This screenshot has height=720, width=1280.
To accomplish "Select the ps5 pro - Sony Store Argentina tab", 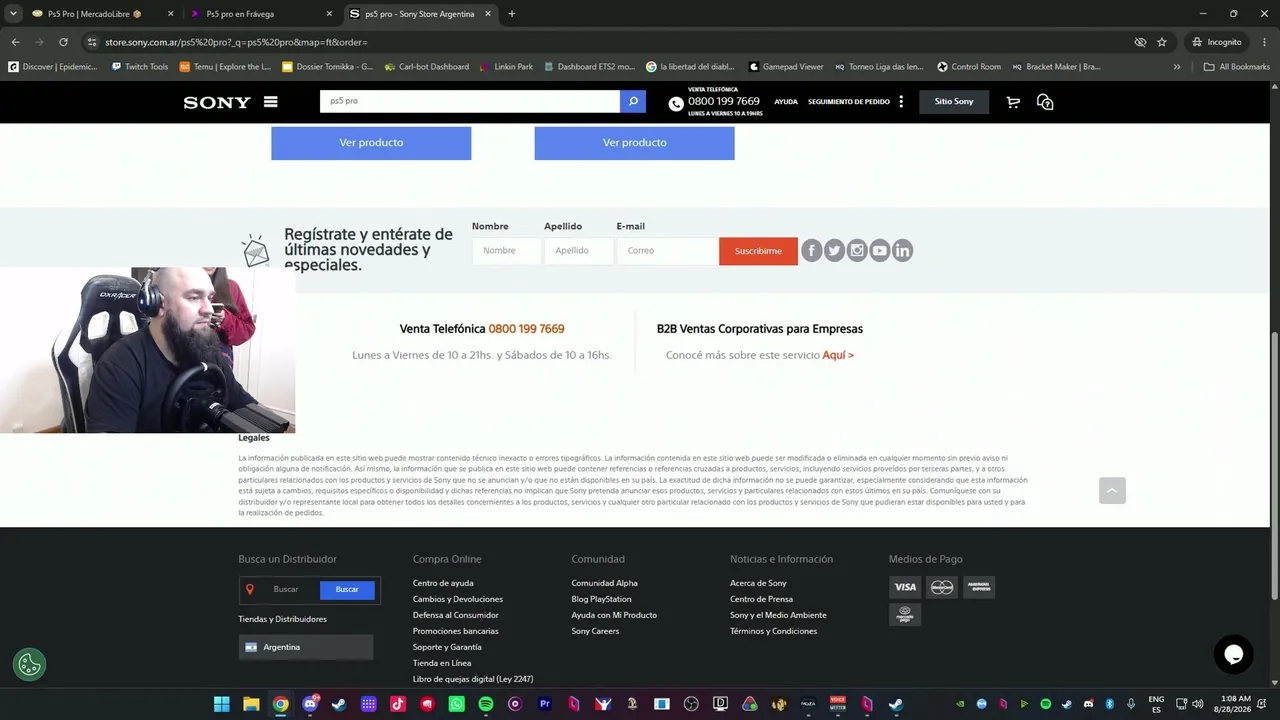I will (420, 14).
